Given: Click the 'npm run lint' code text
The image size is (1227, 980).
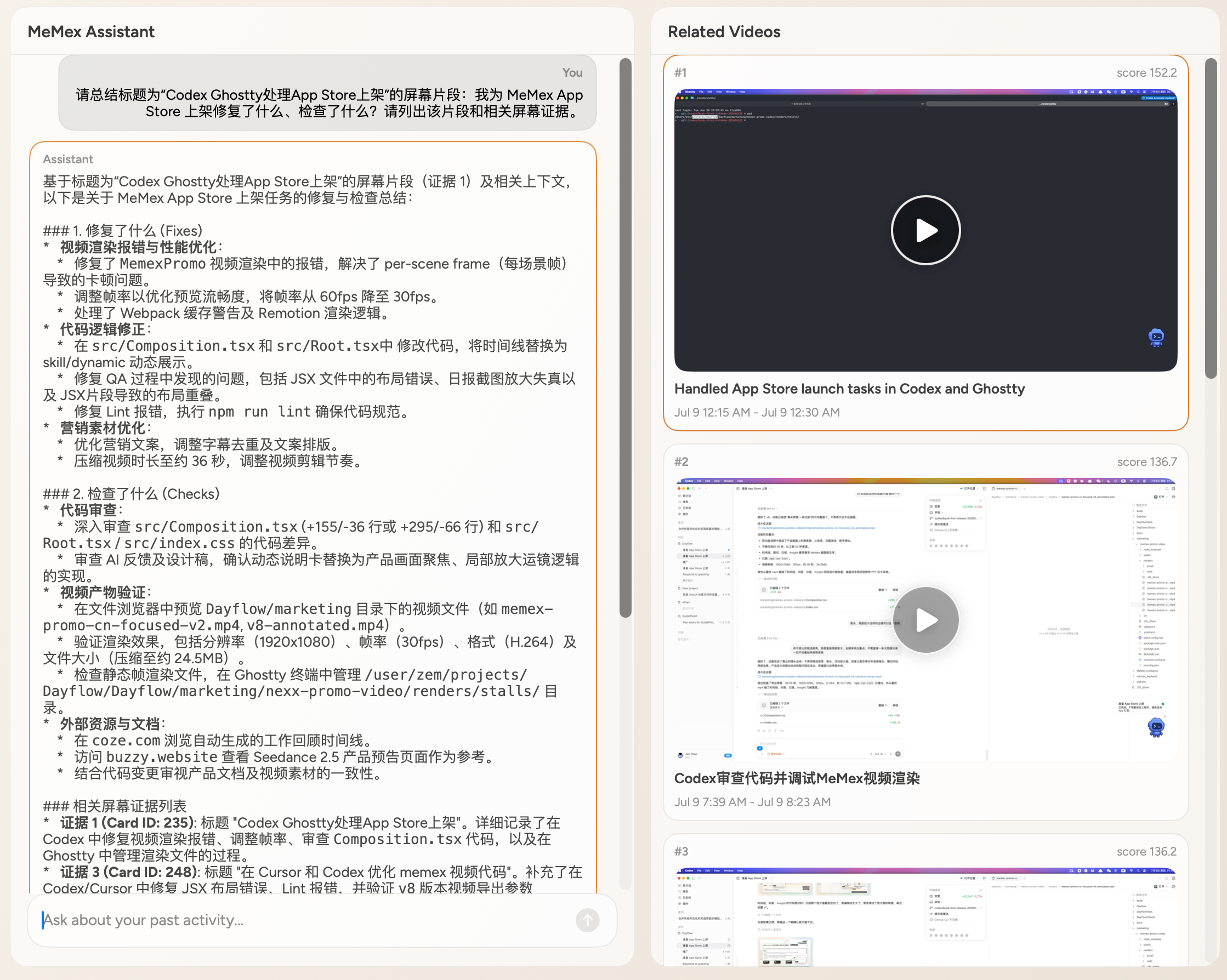Looking at the screenshot, I should click(x=259, y=412).
